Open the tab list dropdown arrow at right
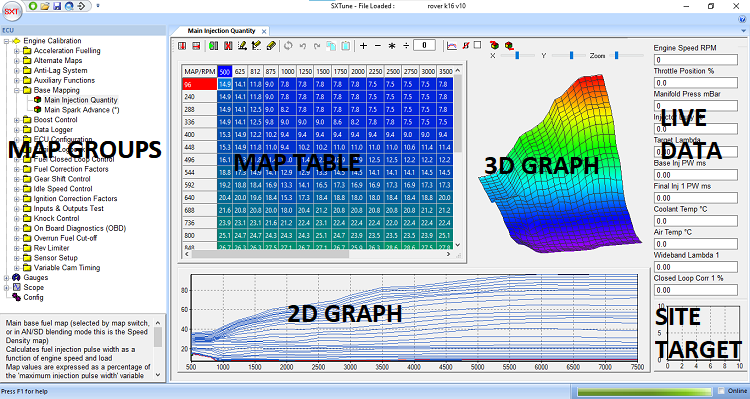The image size is (750, 399). coord(742,31)
